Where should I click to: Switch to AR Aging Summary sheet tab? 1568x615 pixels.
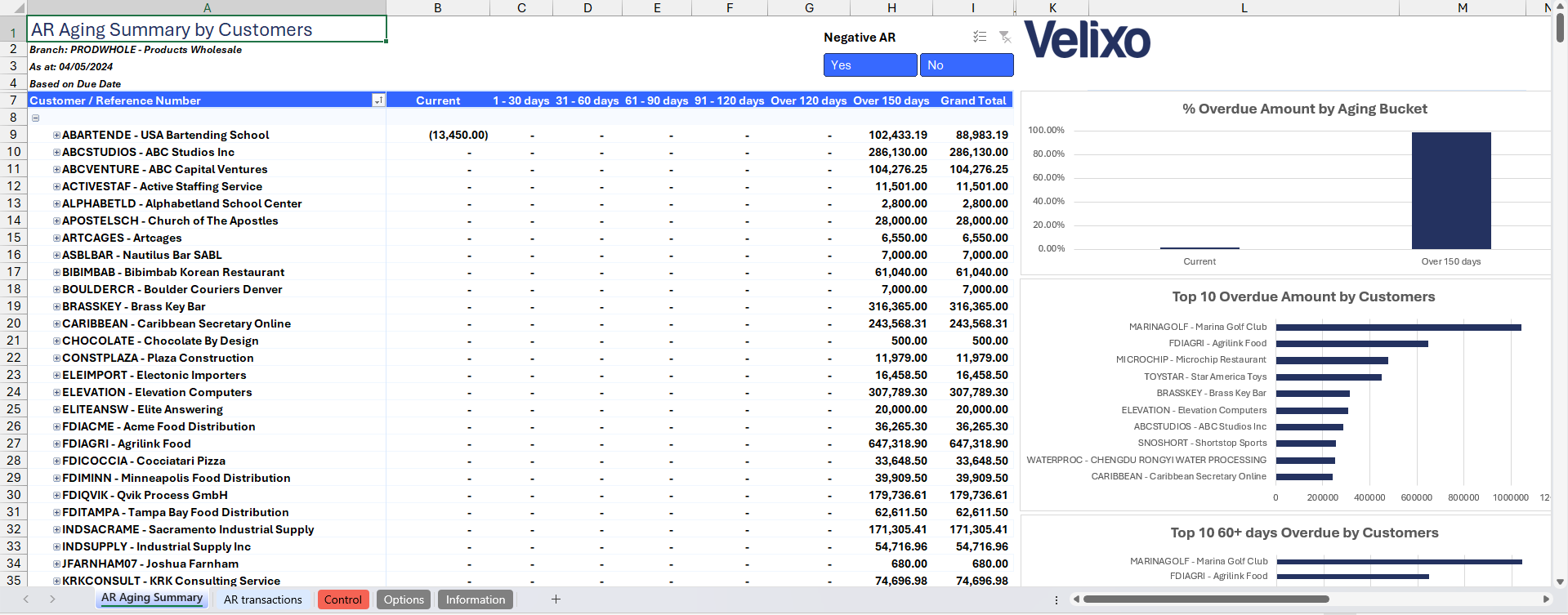pyautogui.click(x=152, y=598)
